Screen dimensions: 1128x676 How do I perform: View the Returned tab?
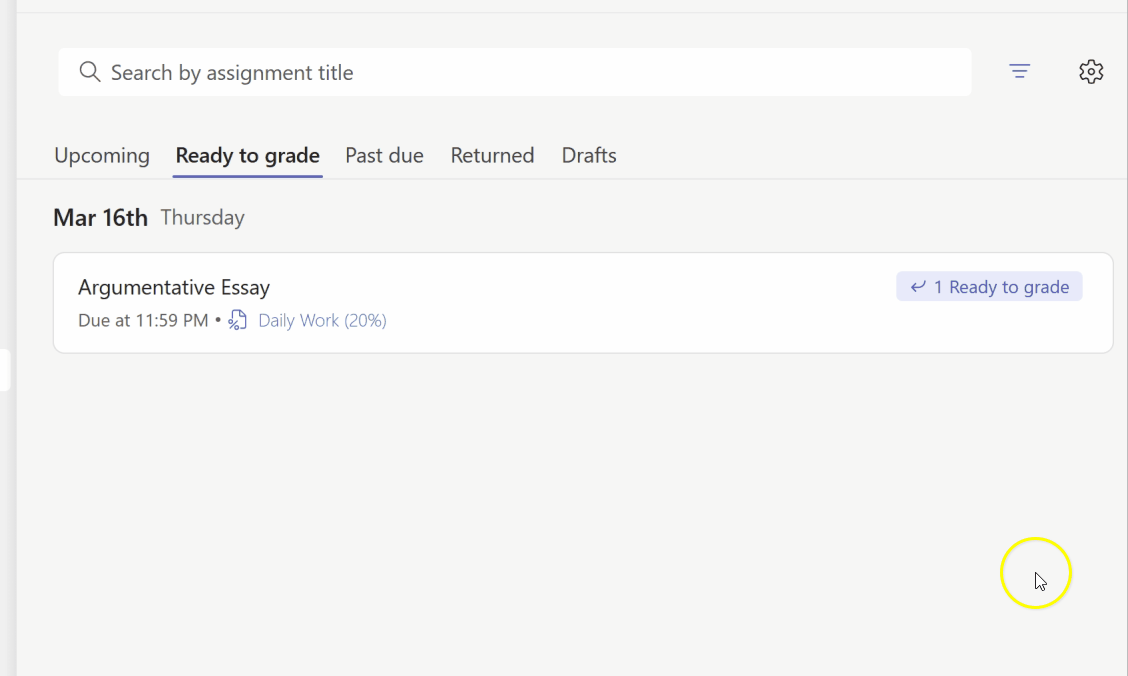click(492, 156)
